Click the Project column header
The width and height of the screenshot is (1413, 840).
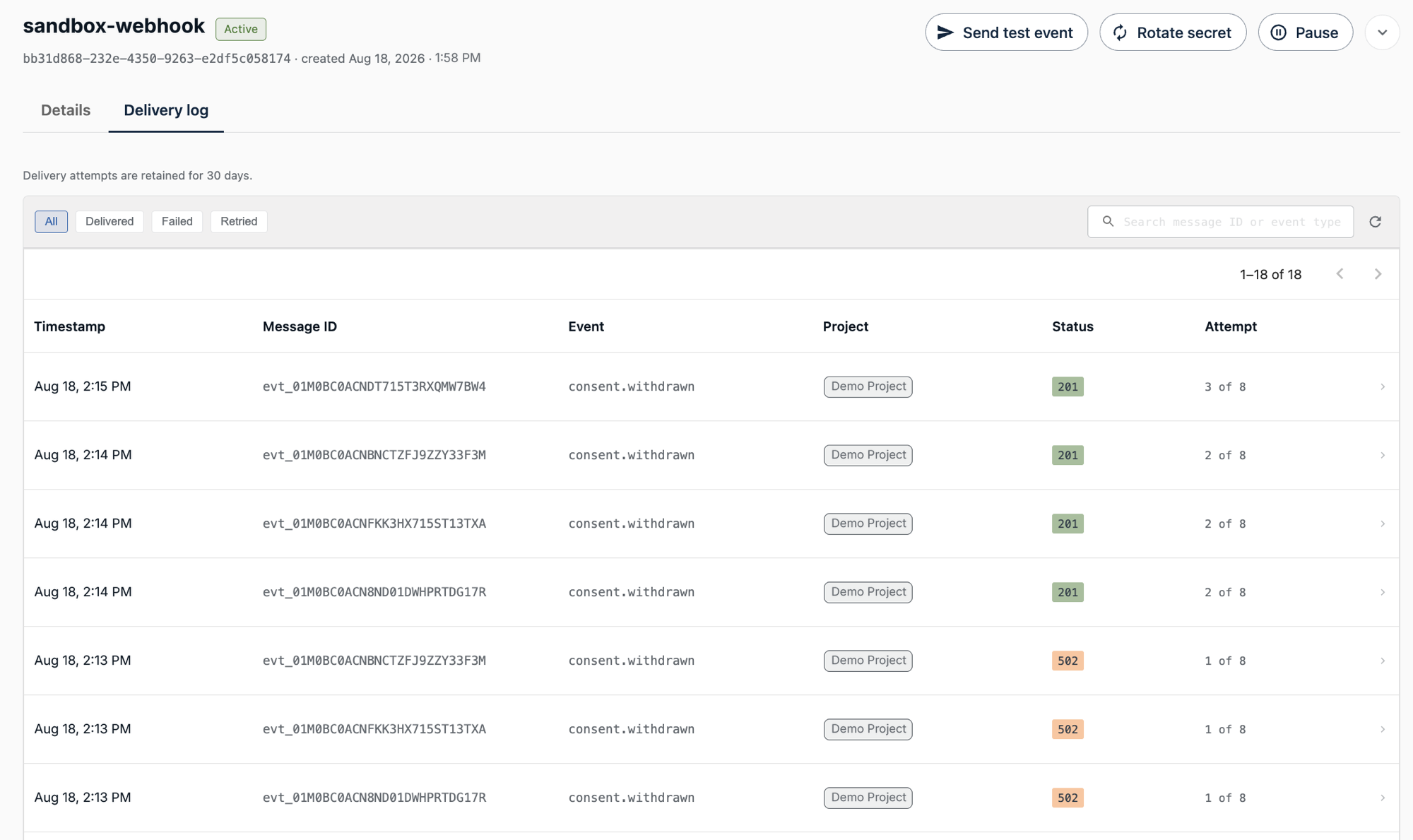point(845,326)
